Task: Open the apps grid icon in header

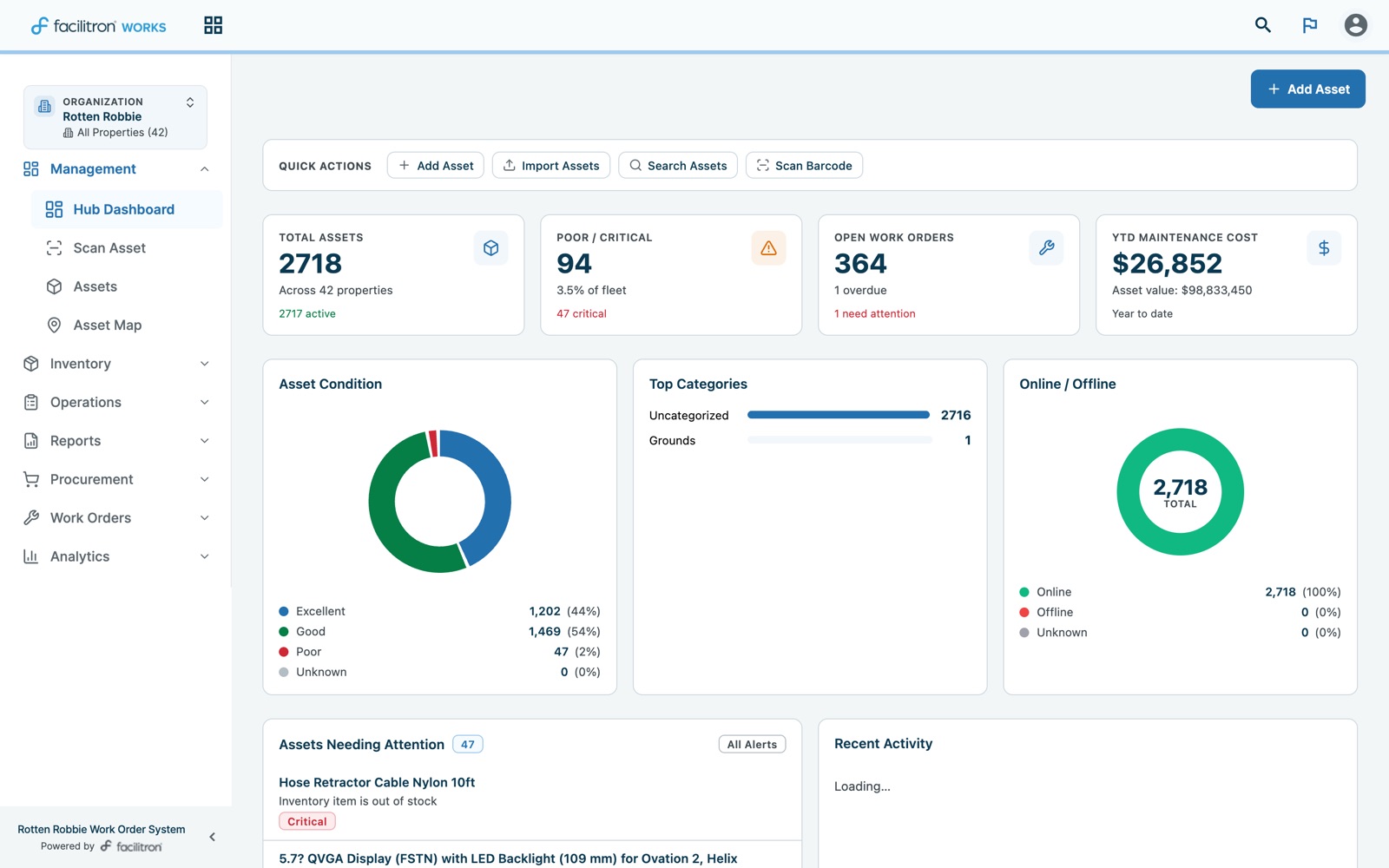Action: [x=213, y=25]
